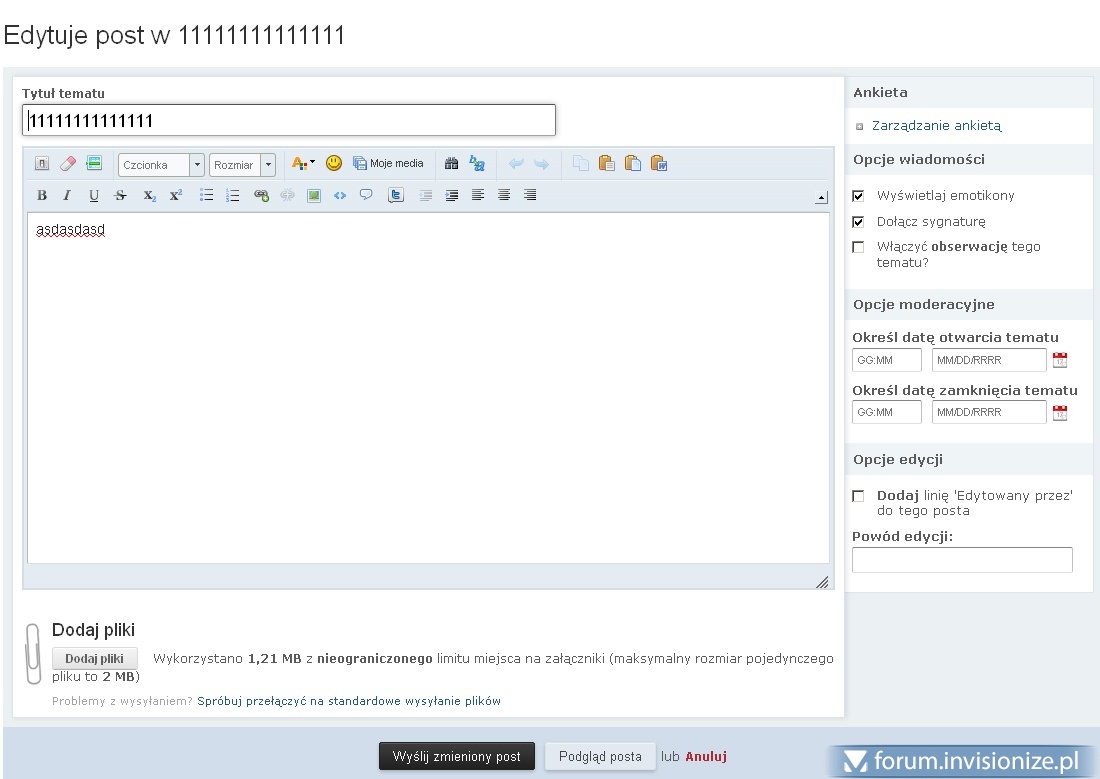Click the eraser remove-formatting icon
This screenshot has height=779, width=1100.
pos(68,163)
